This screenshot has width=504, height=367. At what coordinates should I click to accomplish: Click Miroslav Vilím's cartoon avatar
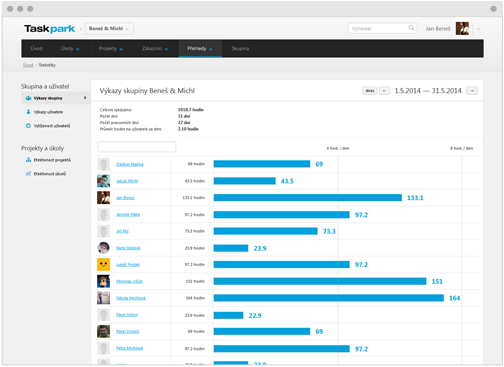(103, 281)
